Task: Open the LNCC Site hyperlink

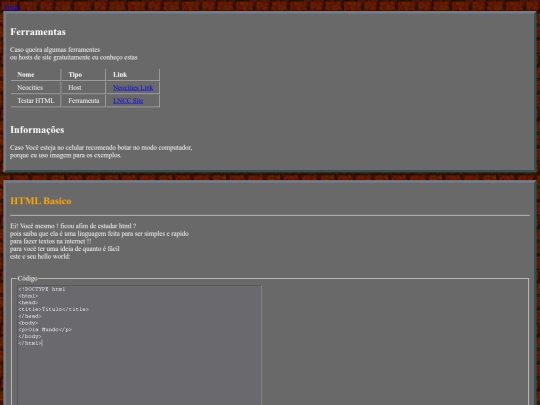Action: coord(128,101)
